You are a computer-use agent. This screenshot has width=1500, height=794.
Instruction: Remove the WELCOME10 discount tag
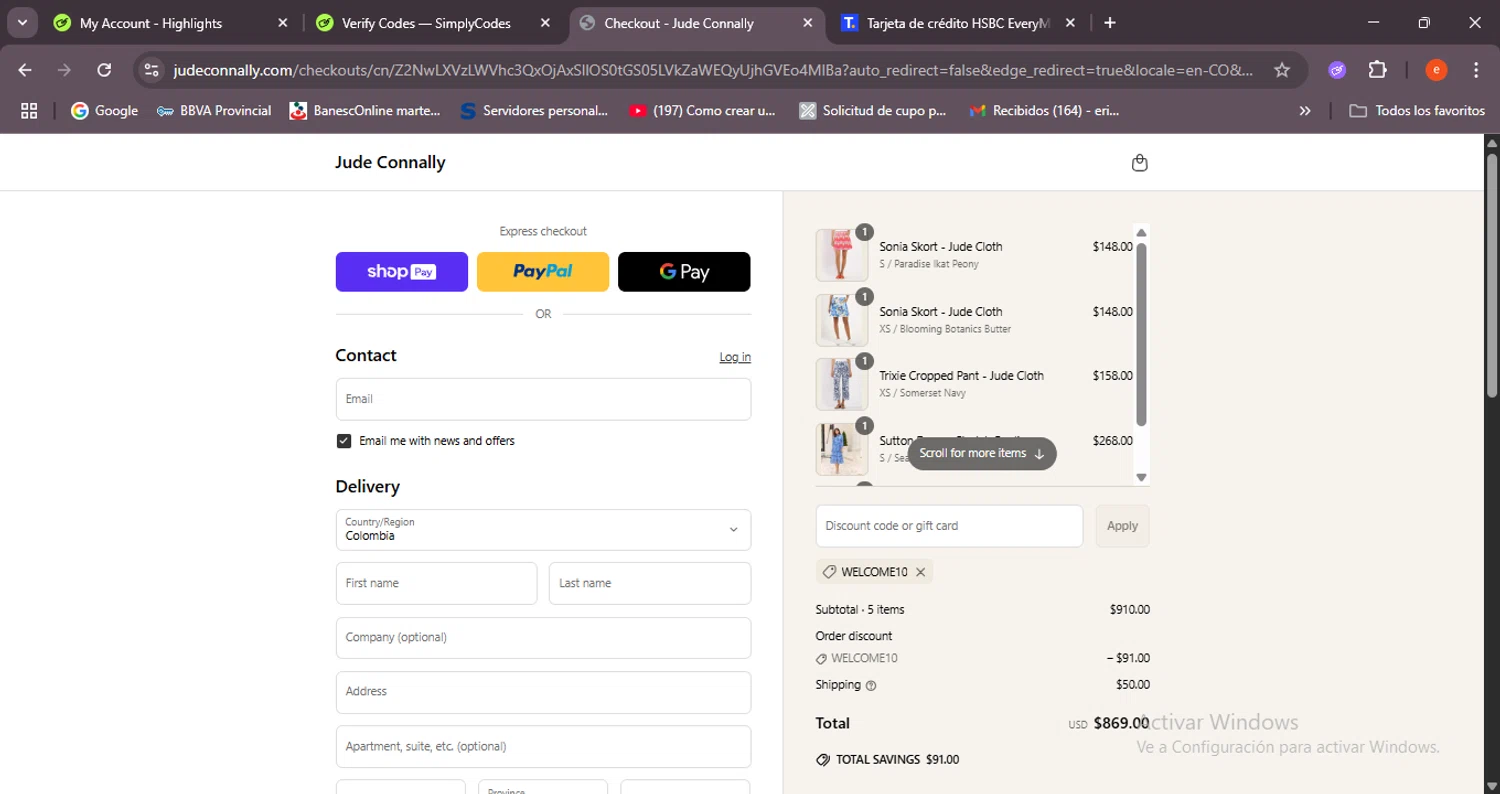click(920, 572)
